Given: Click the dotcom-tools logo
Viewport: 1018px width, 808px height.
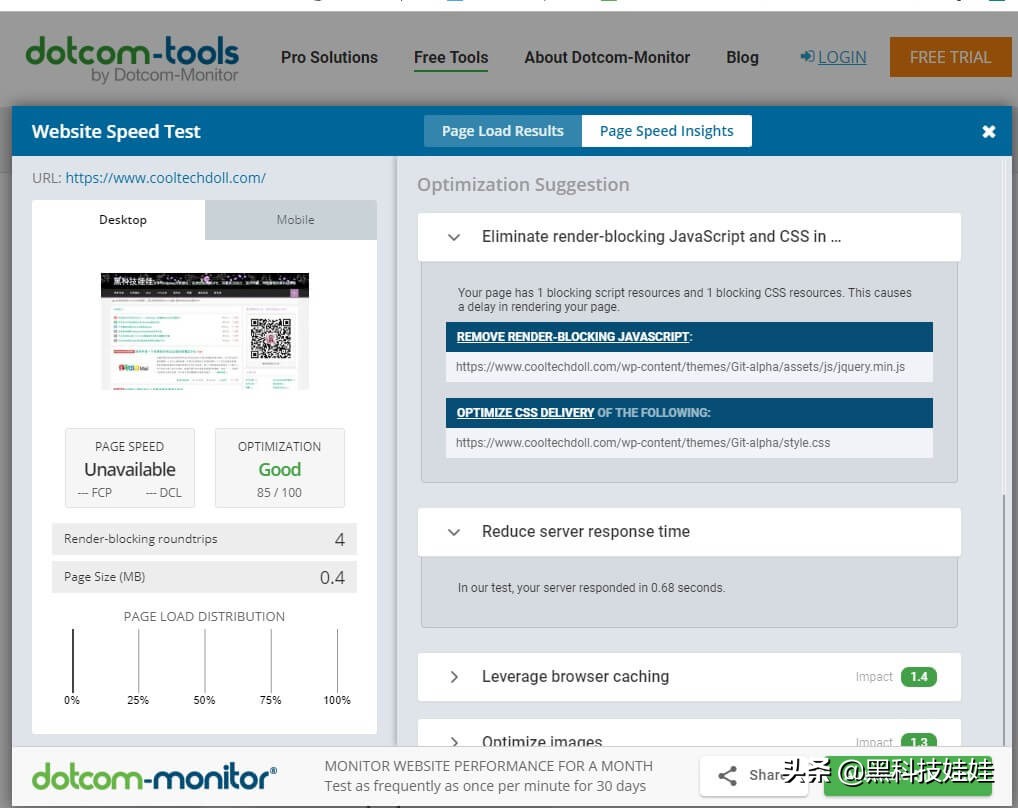Looking at the screenshot, I should [x=132, y=59].
